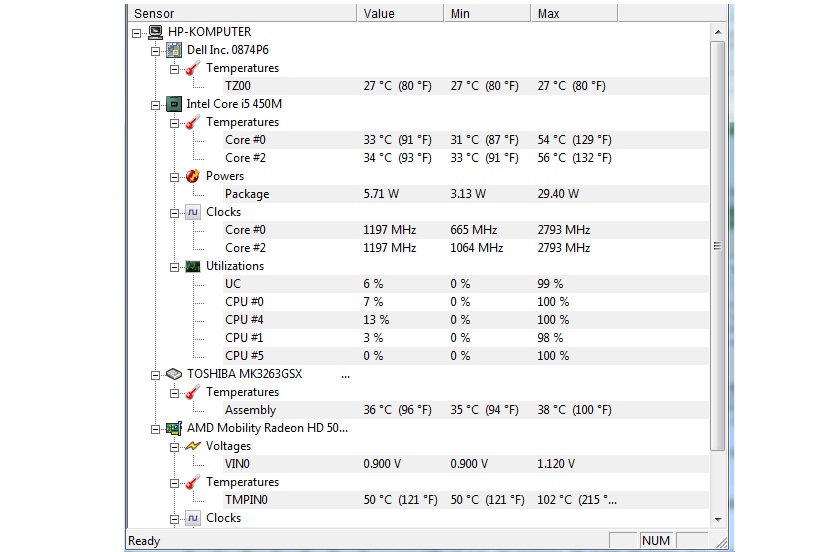Image resolution: width=819 pixels, height=552 pixels.
Task: Click the HP-KOMPUTER computer icon
Action: coord(156,32)
